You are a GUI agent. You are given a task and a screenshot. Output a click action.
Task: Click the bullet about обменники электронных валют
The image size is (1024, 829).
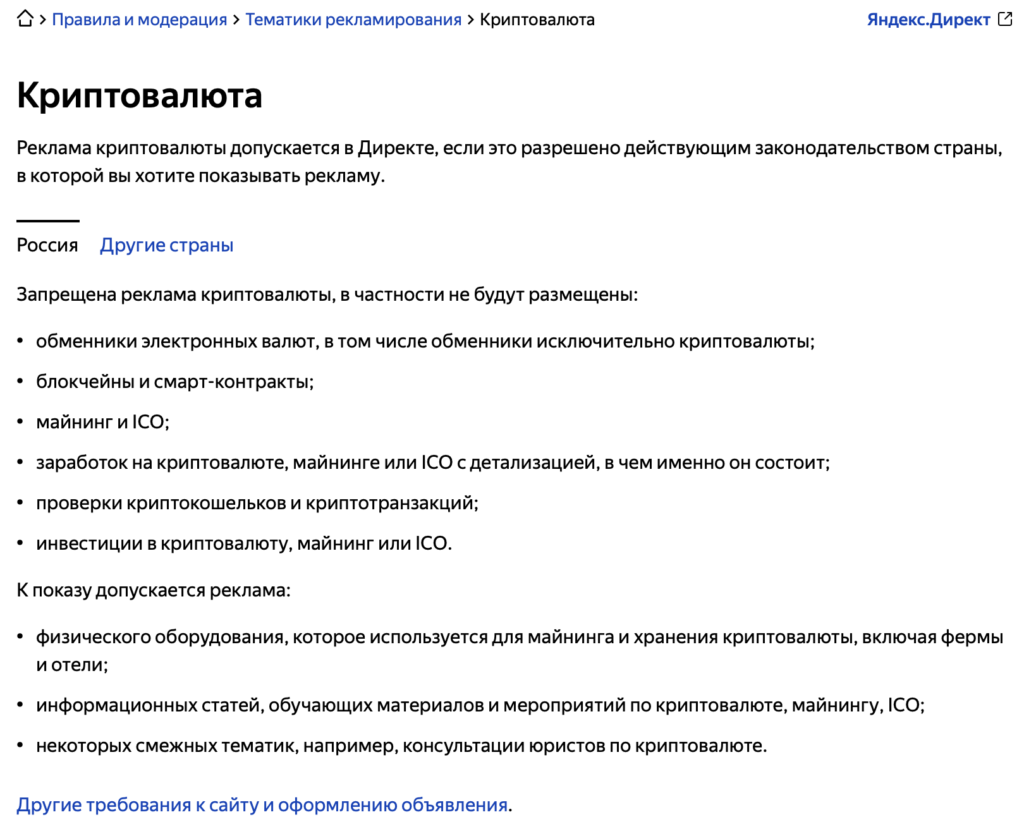pyautogui.click(x=425, y=340)
